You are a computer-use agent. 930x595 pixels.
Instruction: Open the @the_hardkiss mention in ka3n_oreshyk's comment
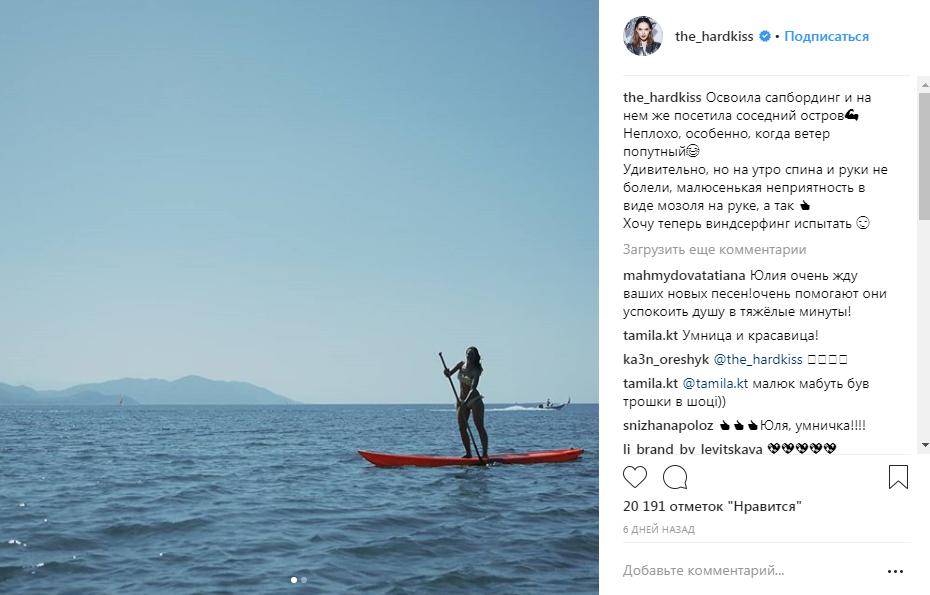pyautogui.click(x=757, y=359)
